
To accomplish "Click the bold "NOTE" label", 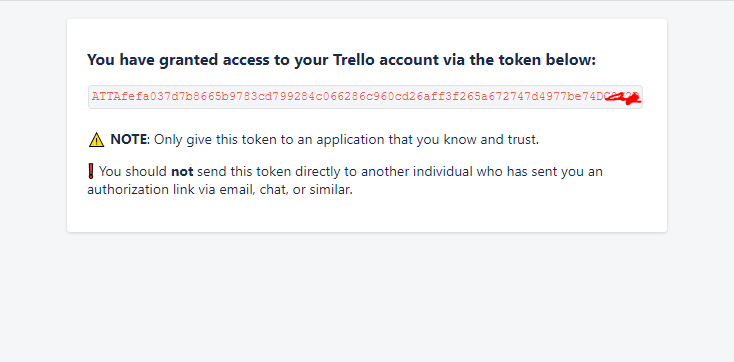I will [129, 140].
